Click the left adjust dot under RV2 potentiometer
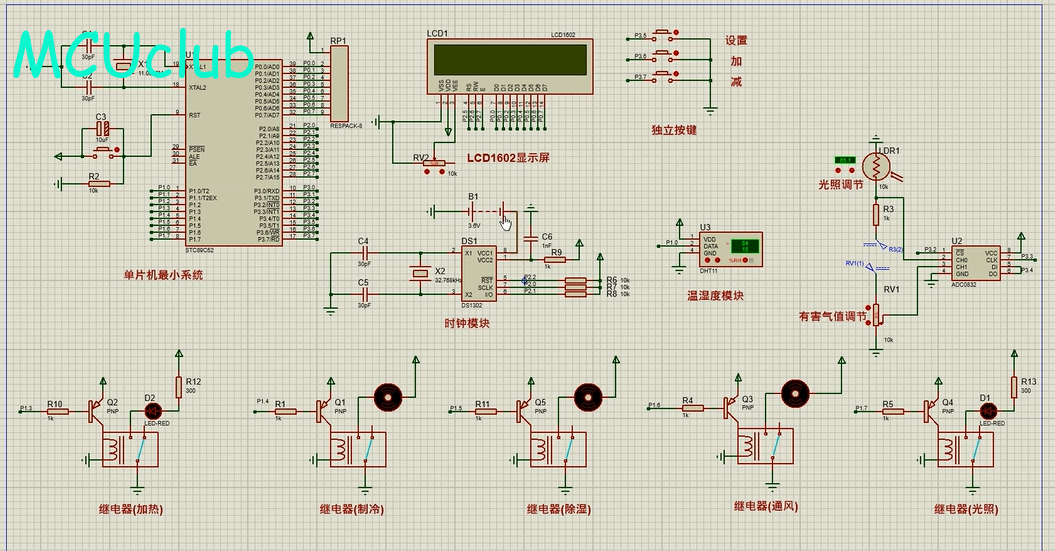Image resolution: width=1055 pixels, height=551 pixels. (x=427, y=172)
